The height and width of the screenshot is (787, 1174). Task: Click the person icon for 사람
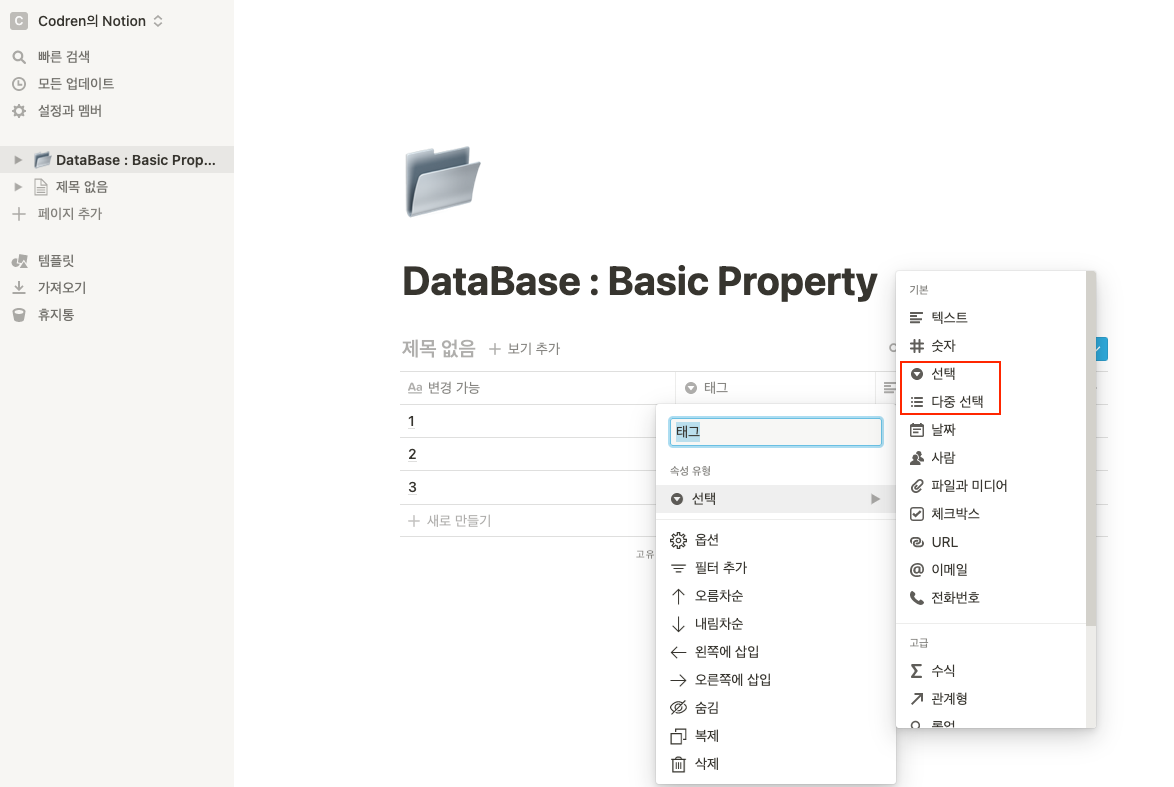tap(916, 458)
